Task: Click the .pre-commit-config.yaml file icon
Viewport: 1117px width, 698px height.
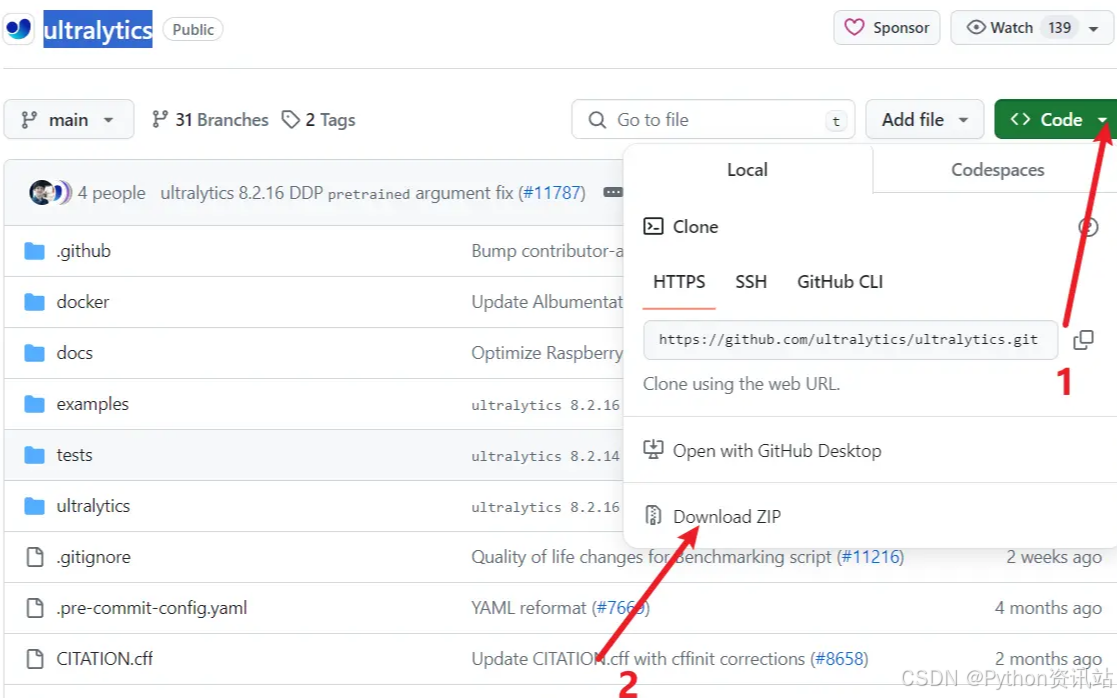Action: click(34, 608)
